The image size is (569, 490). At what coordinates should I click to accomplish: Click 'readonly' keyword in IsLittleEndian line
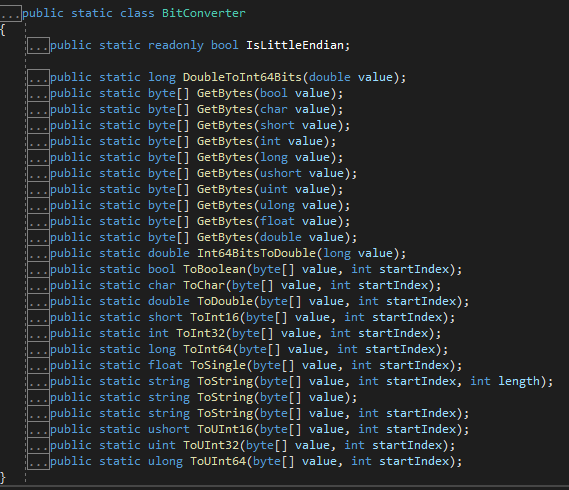176,45
